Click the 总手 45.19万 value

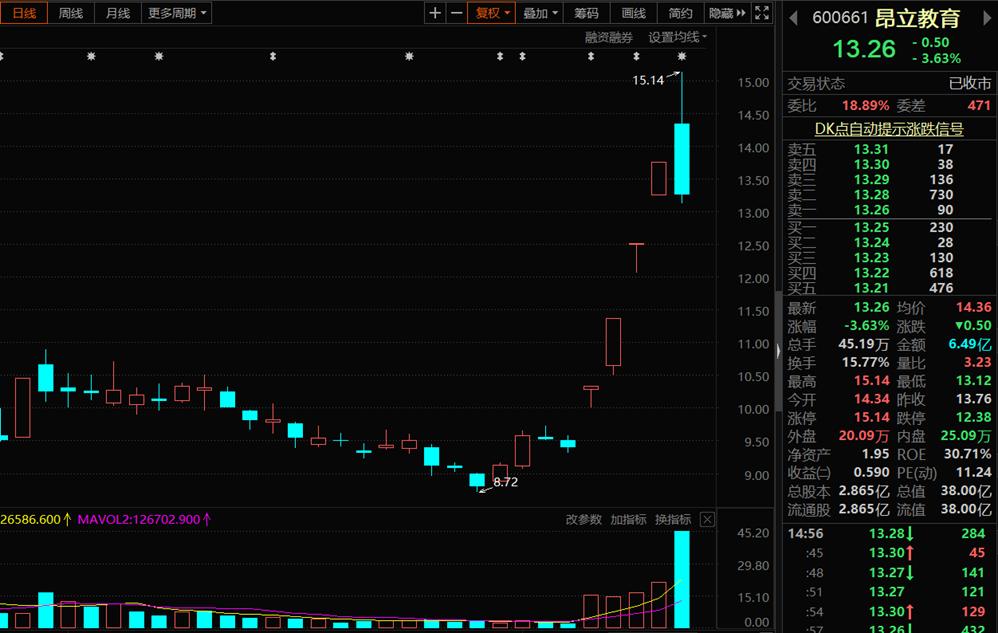pyautogui.click(x=864, y=344)
